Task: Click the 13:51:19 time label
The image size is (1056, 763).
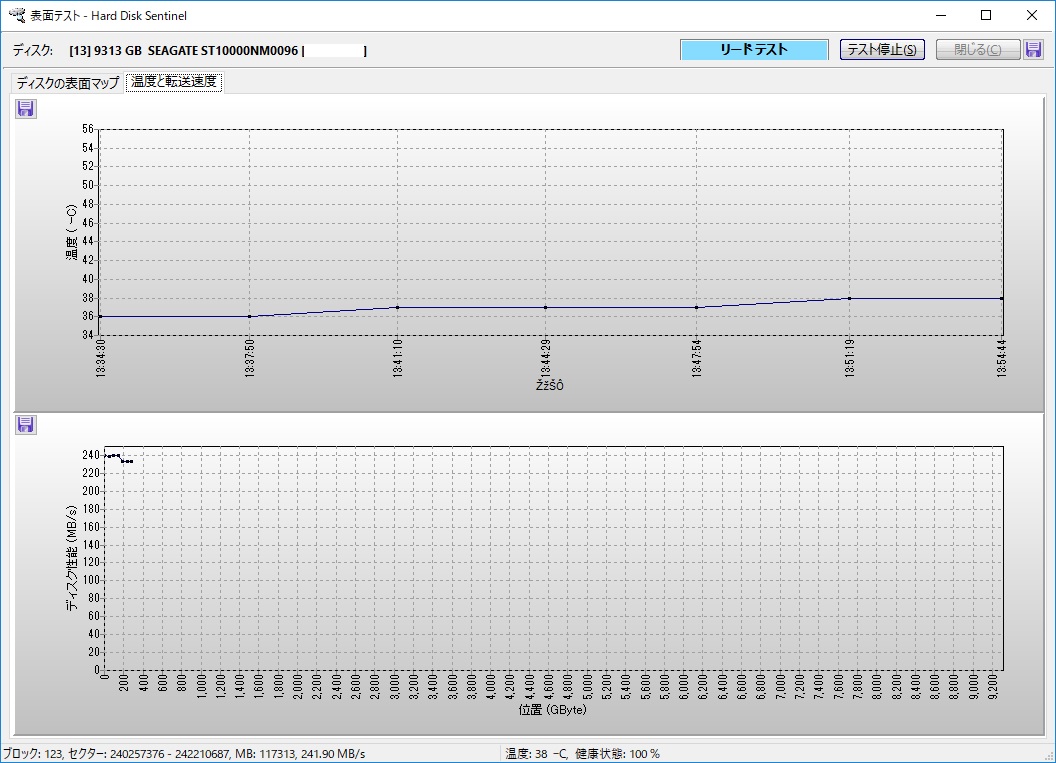Action: pyautogui.click(x=850, y=358)
